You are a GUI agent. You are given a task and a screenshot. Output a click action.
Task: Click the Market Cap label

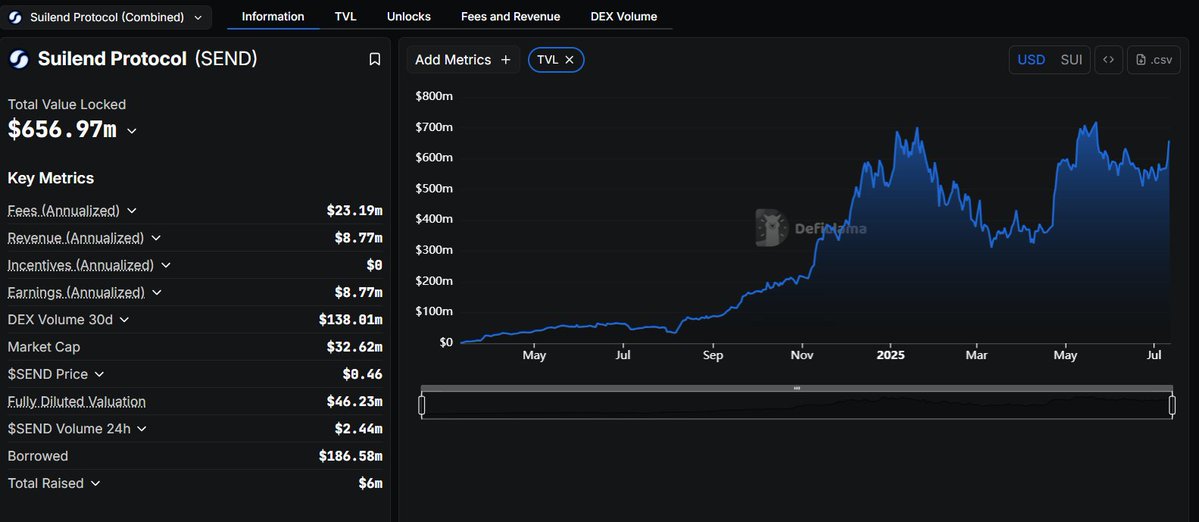click(44, 347)
